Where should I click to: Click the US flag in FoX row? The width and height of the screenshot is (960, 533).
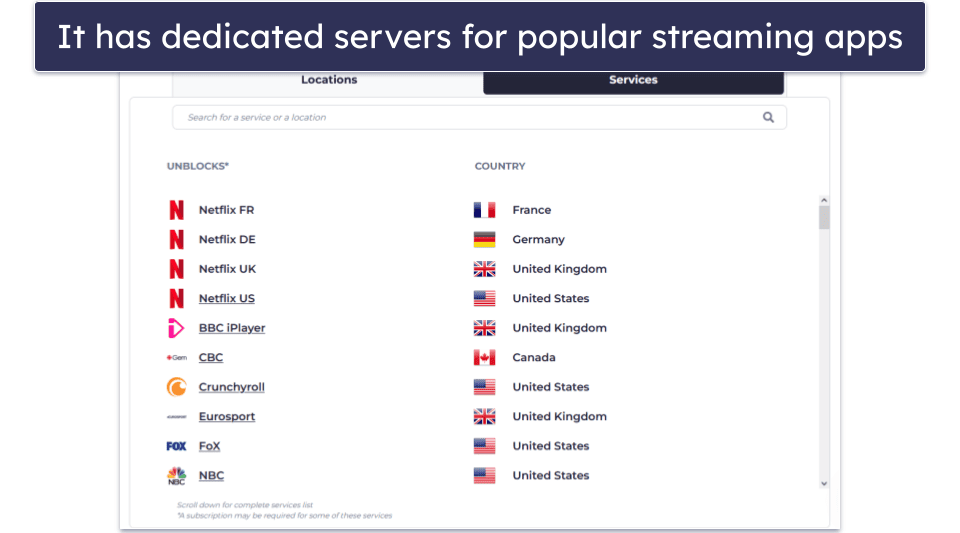click(x=484, y=446)
